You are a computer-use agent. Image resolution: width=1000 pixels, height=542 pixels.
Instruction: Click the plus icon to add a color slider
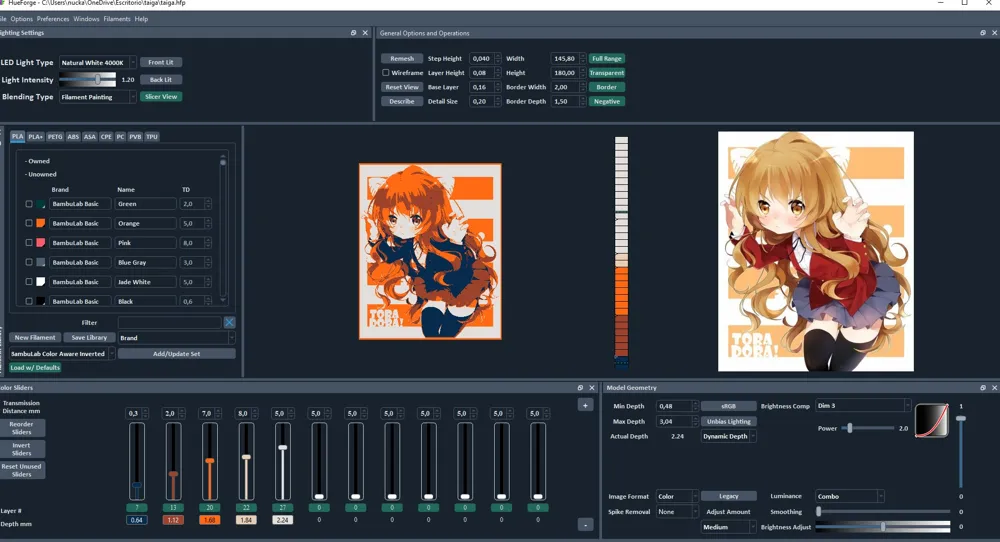[x=585, y=405]
